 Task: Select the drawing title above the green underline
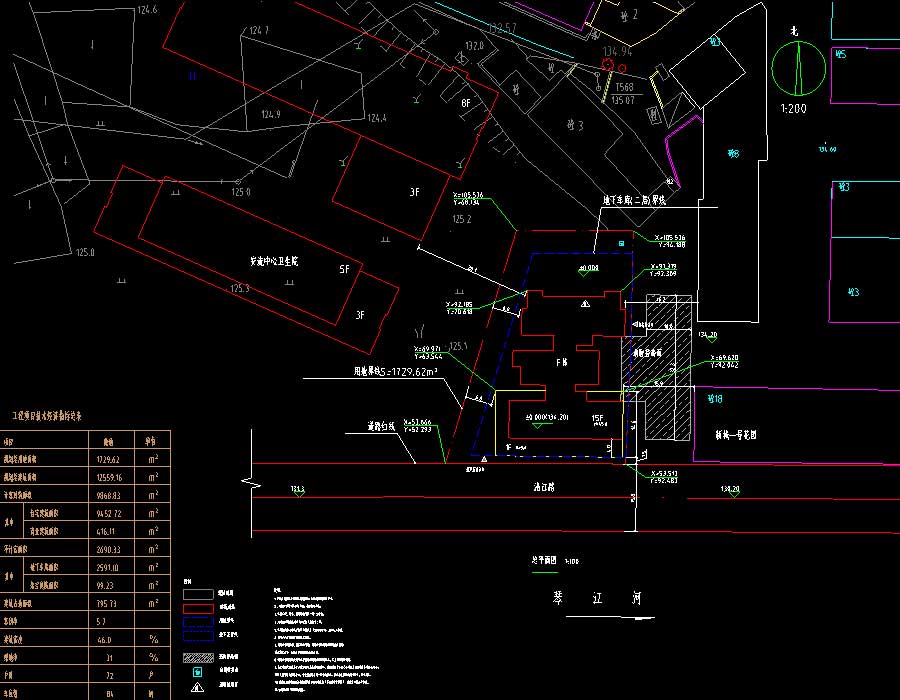[544, 560]
